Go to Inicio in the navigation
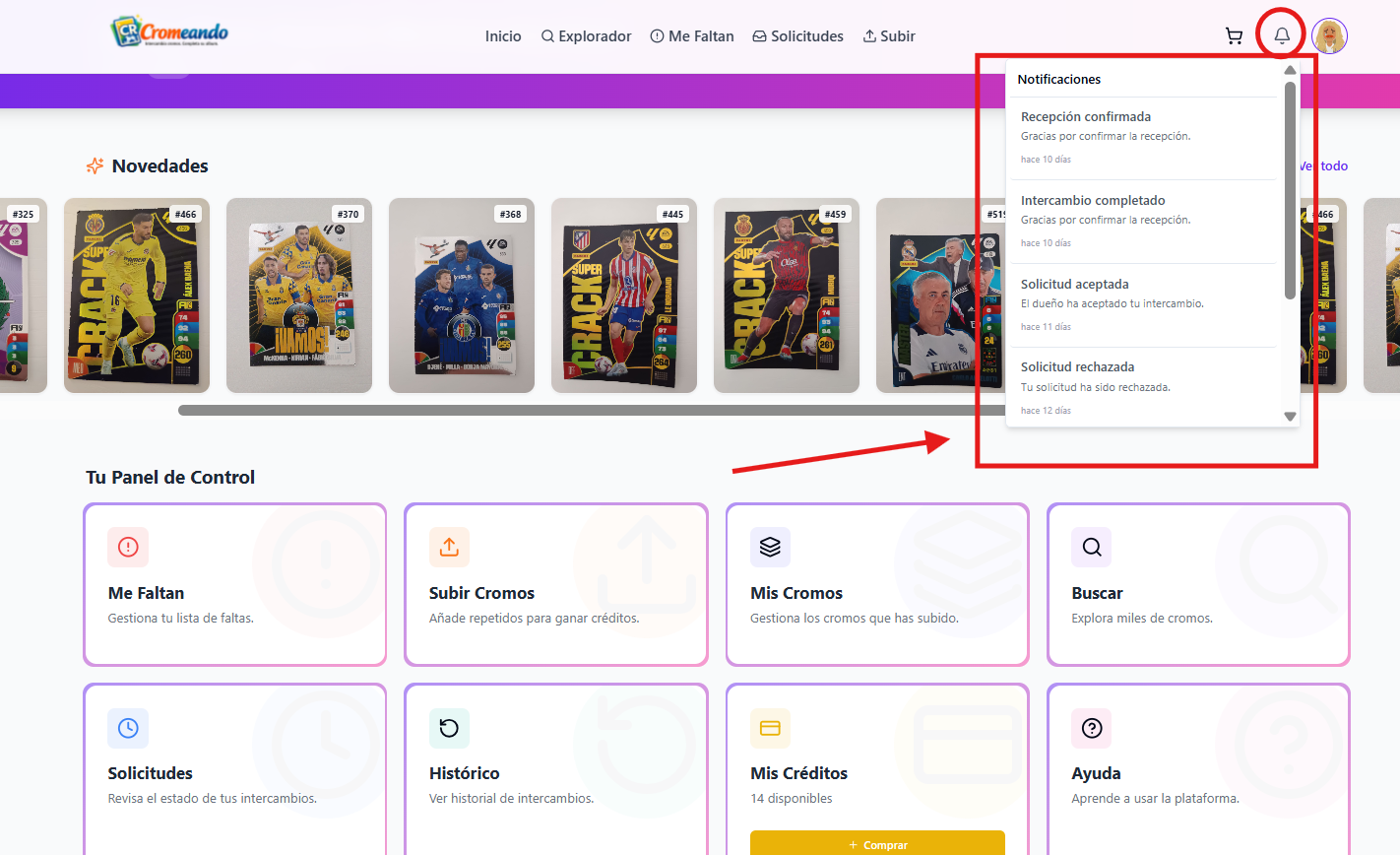The image size is (1400, 855). point(502,36)
